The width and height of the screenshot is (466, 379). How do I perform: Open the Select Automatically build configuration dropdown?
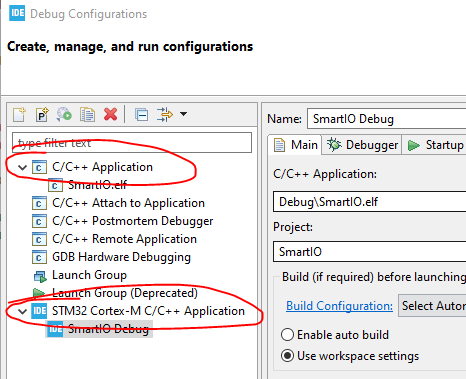click(x=432, y=305)
